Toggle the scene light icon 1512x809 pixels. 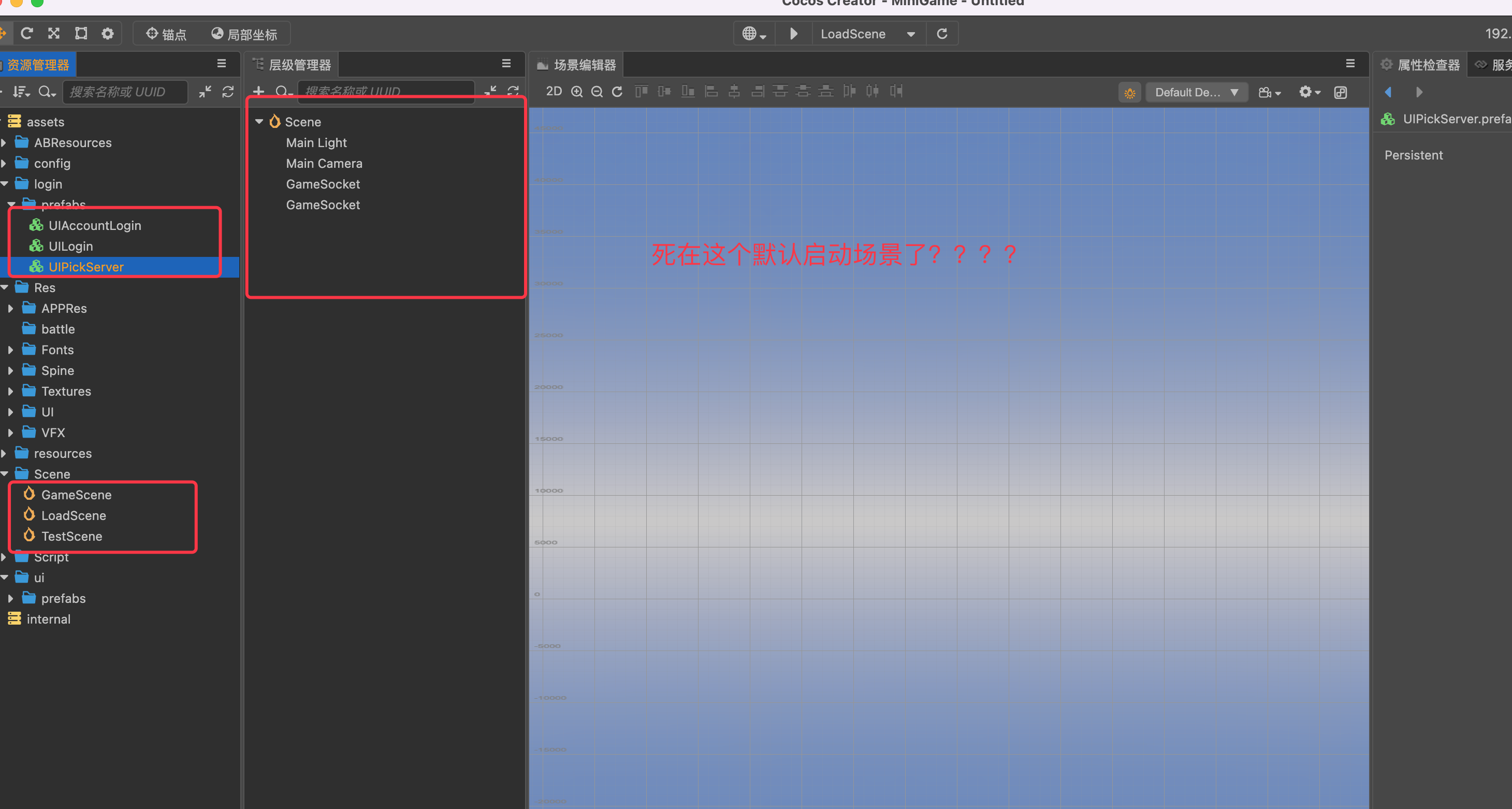click(1129, 93)
